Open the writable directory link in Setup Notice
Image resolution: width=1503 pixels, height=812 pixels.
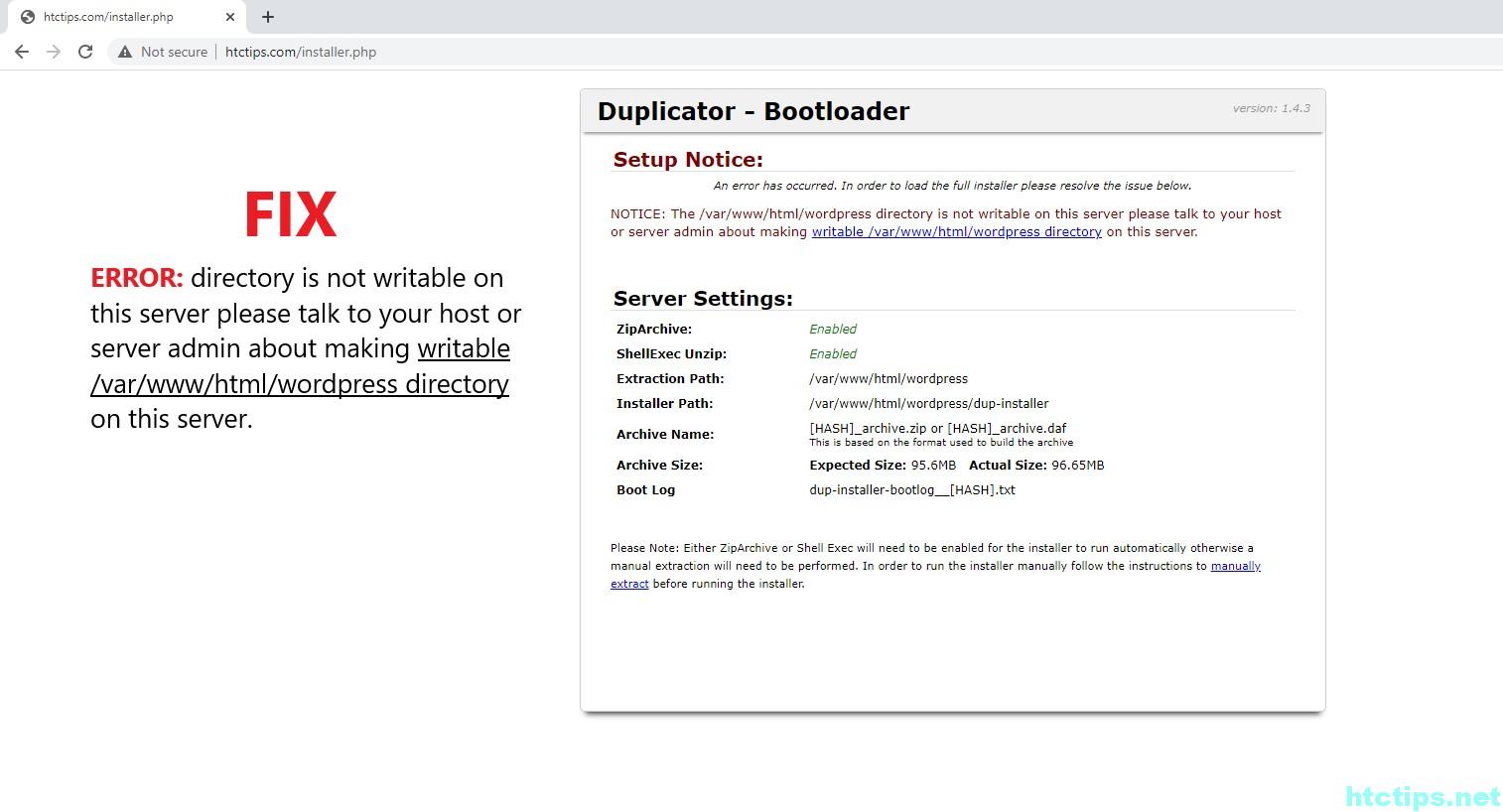pyautogui.click(x=956, y=232)
